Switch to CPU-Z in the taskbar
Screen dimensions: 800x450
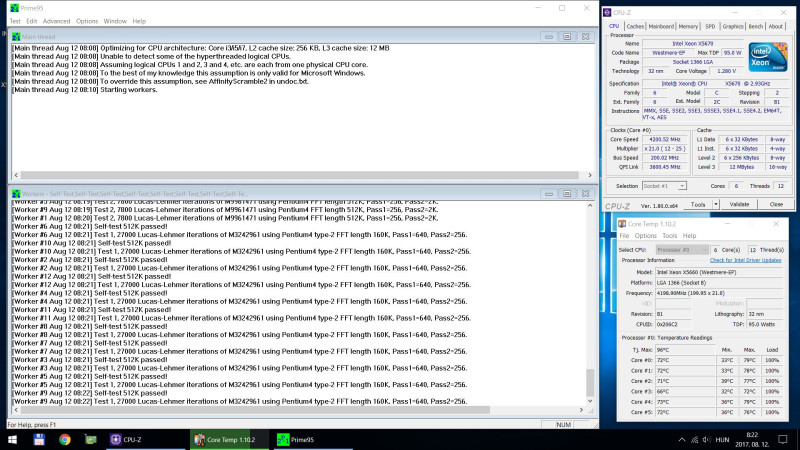(145, 439)
